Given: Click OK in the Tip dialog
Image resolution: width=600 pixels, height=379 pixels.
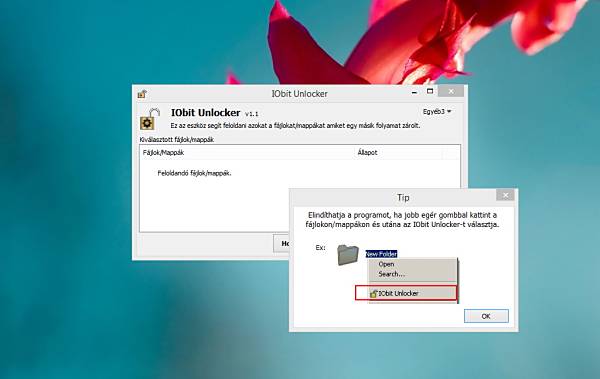Looking at the screenshot, I should [x=486, y=316].
